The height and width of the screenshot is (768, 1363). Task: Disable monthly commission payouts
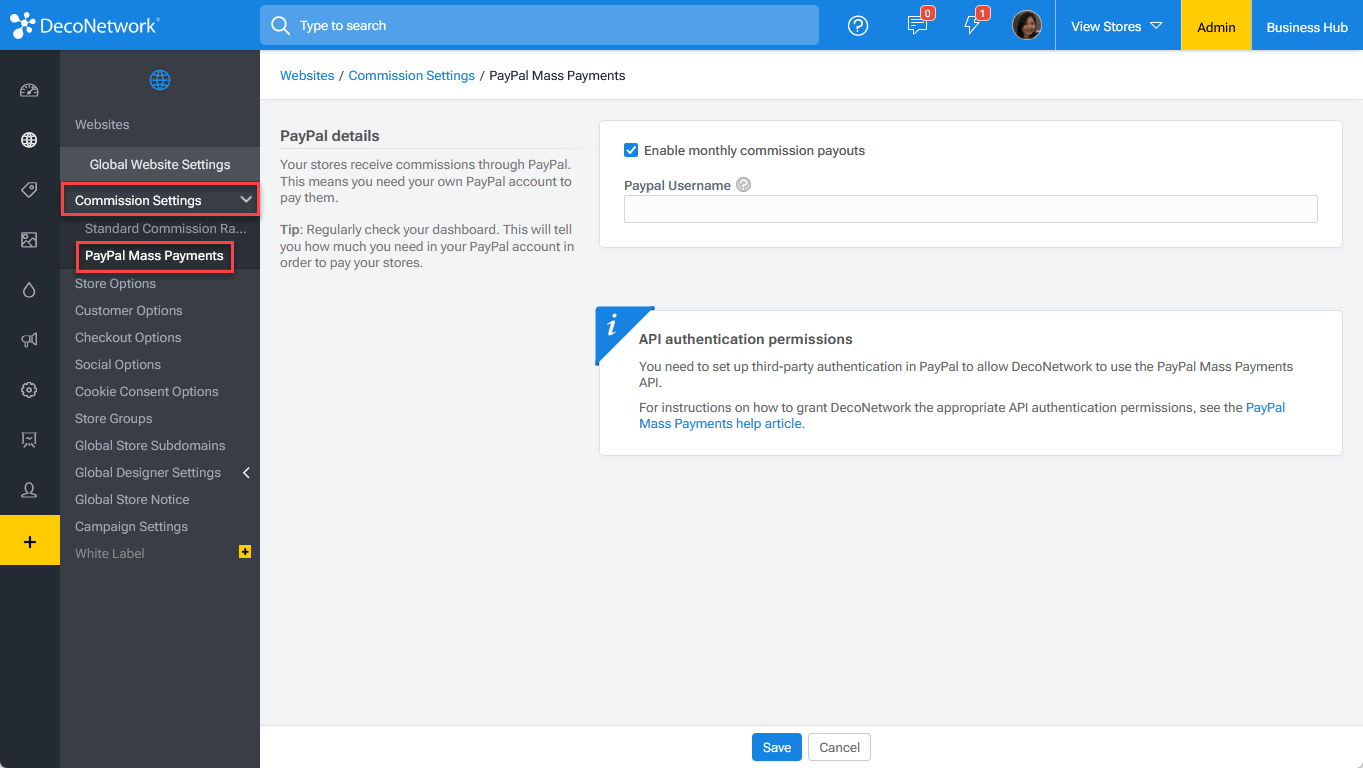click(631, 150)
